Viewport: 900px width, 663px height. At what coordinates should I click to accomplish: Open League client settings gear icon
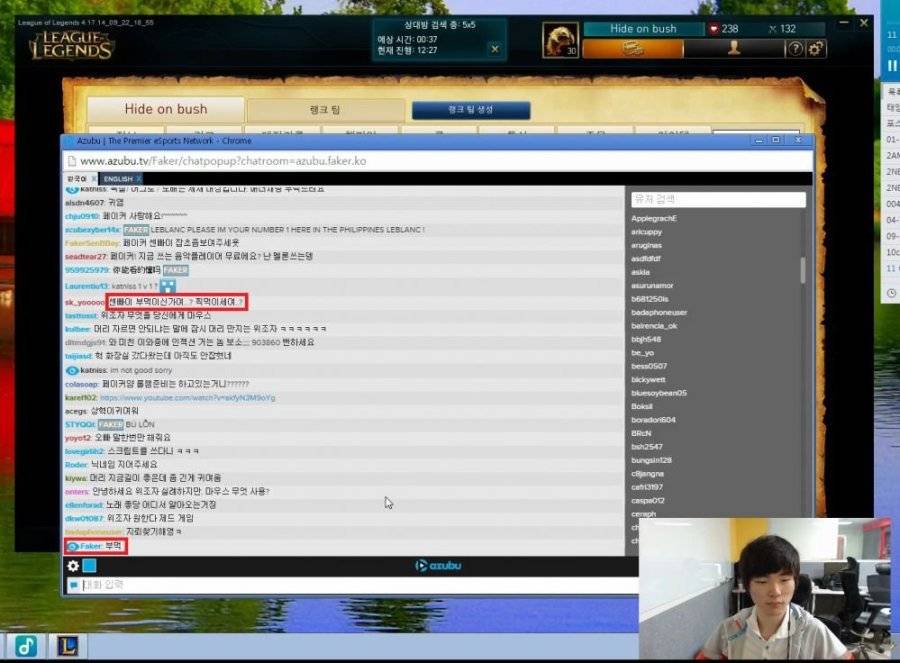(x=816, y=48)
